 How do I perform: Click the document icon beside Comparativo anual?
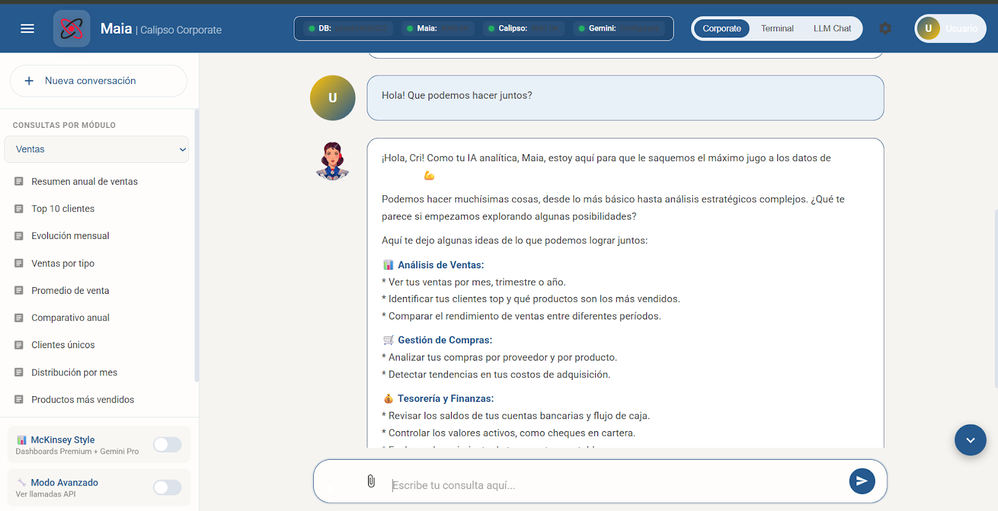point(18,318)
